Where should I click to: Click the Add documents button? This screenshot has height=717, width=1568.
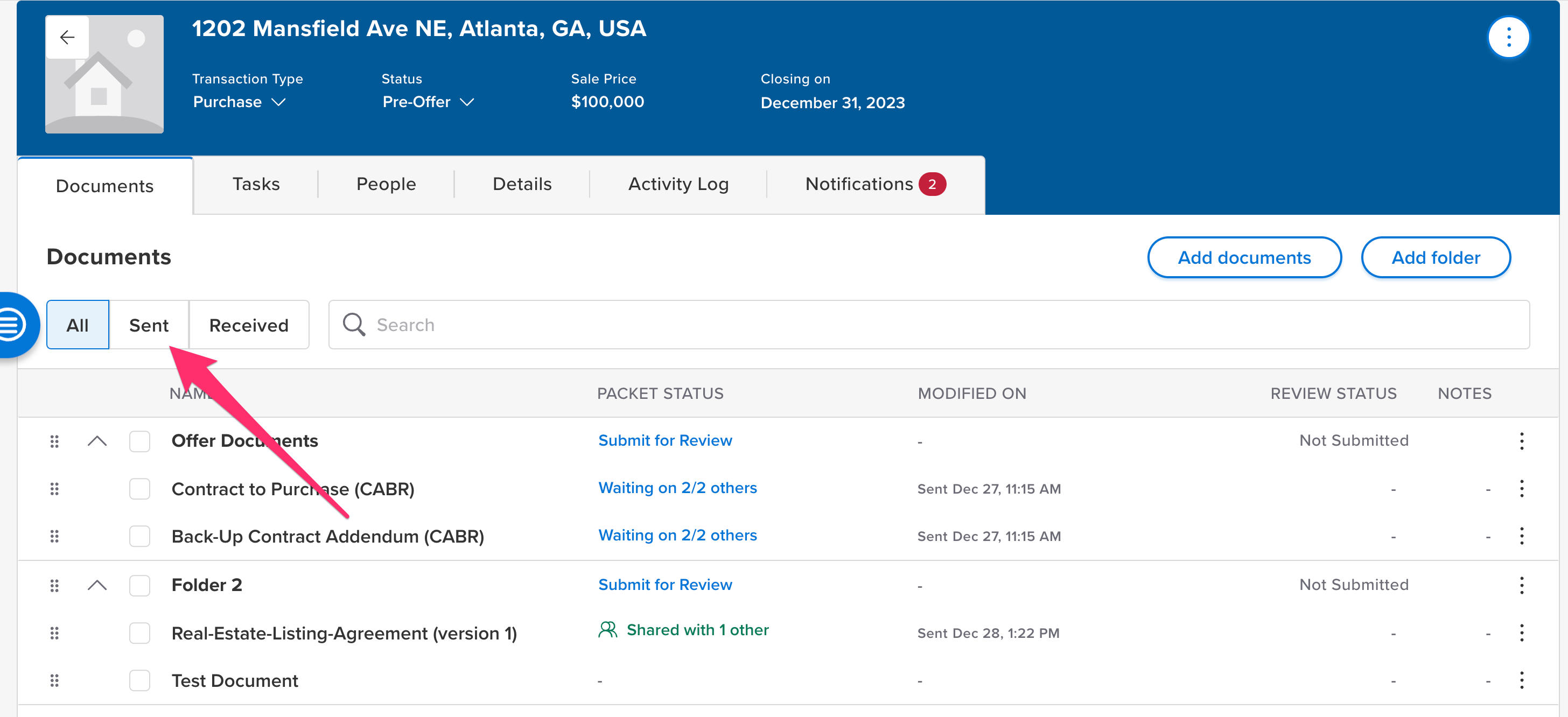coord(1243,257)
